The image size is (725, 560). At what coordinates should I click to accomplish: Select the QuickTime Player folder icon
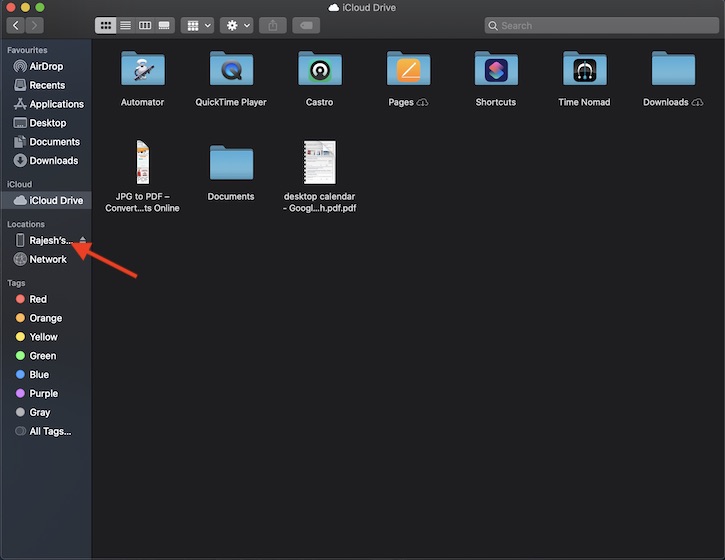coord(231,68)
